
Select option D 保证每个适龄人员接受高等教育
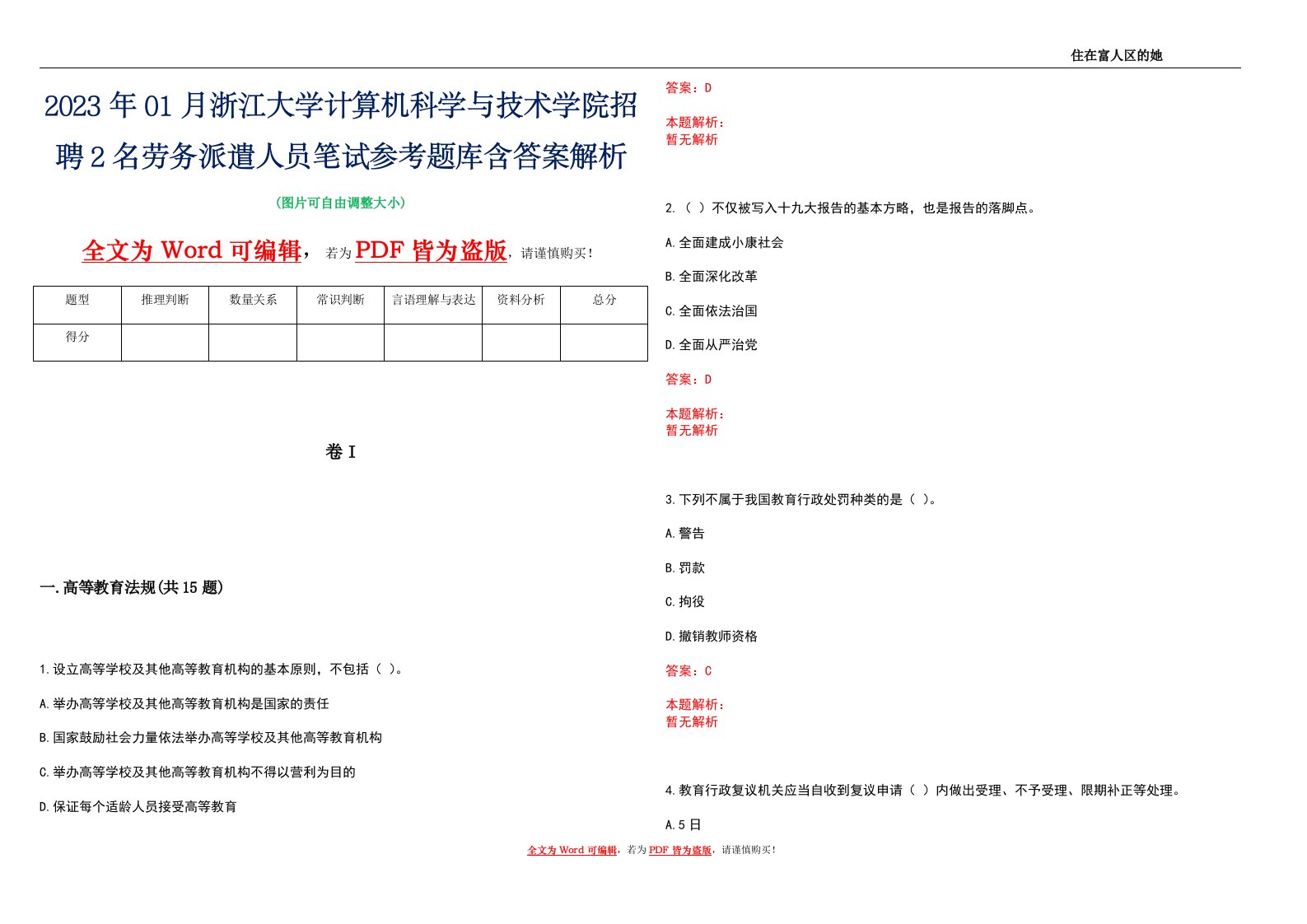tap(138, 807)
